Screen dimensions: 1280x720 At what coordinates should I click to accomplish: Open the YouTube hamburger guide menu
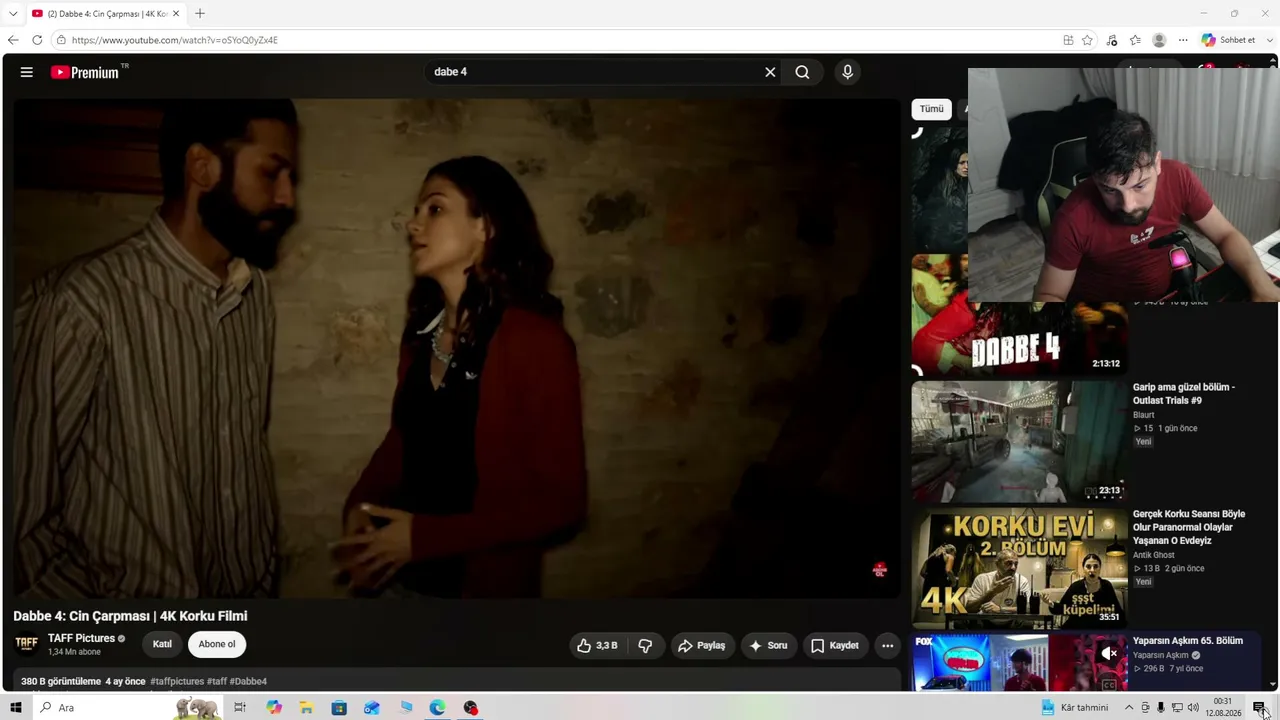point(27,72)
